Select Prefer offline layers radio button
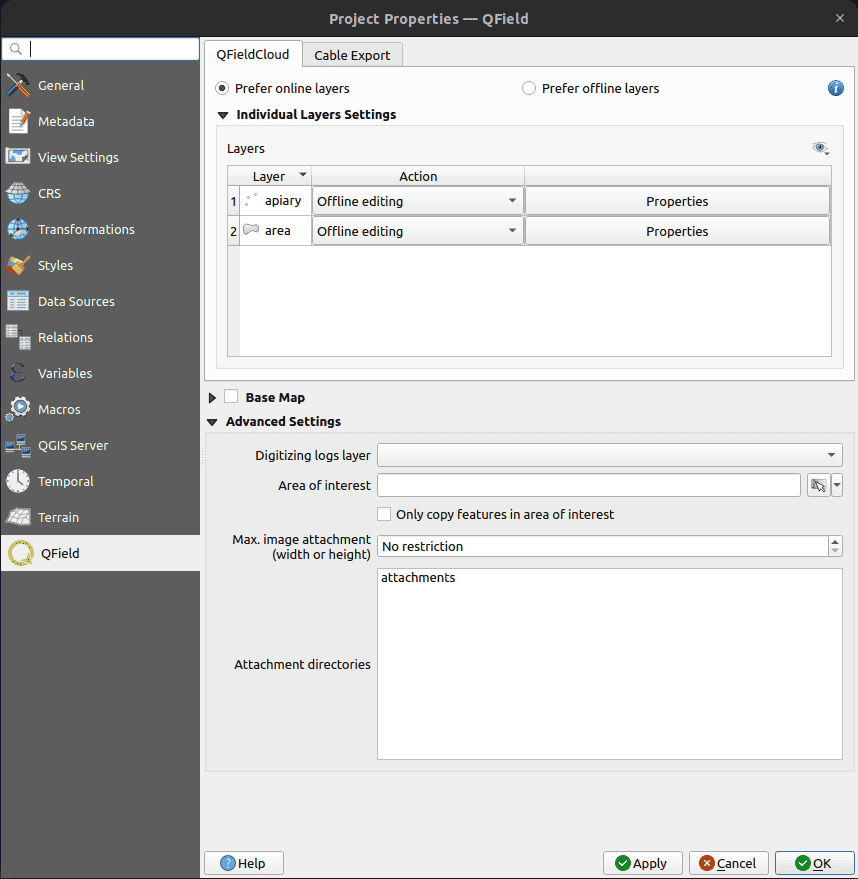 click(x=529, y=88)
